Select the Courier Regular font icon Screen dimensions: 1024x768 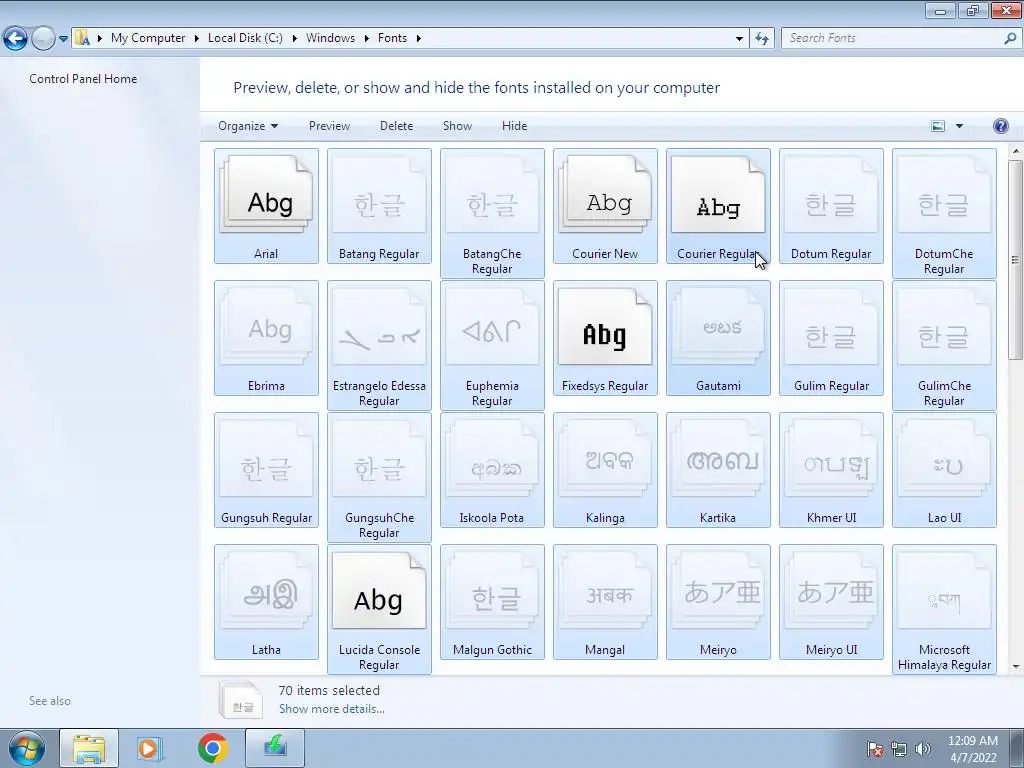pyautogui.click(x=718, y=206)
